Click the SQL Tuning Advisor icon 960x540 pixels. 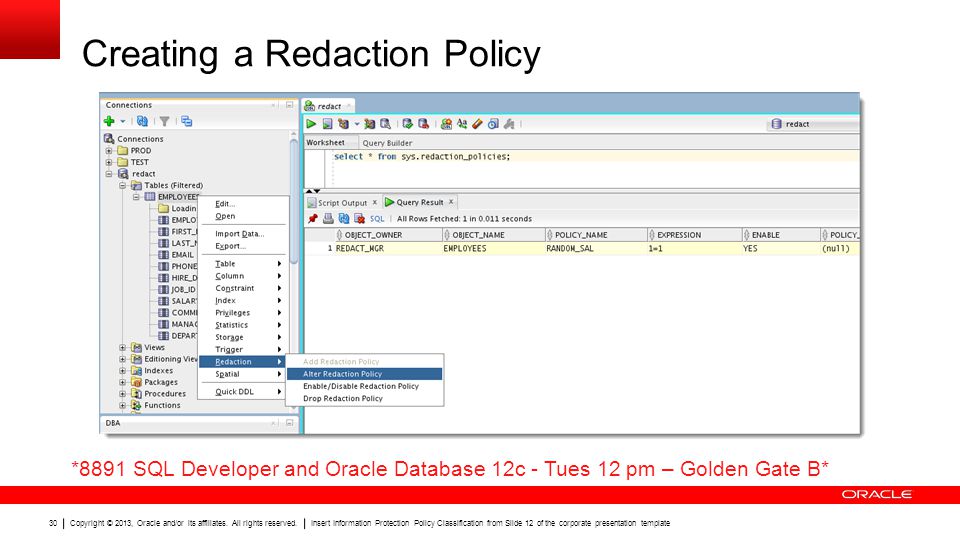pos(385,124)
